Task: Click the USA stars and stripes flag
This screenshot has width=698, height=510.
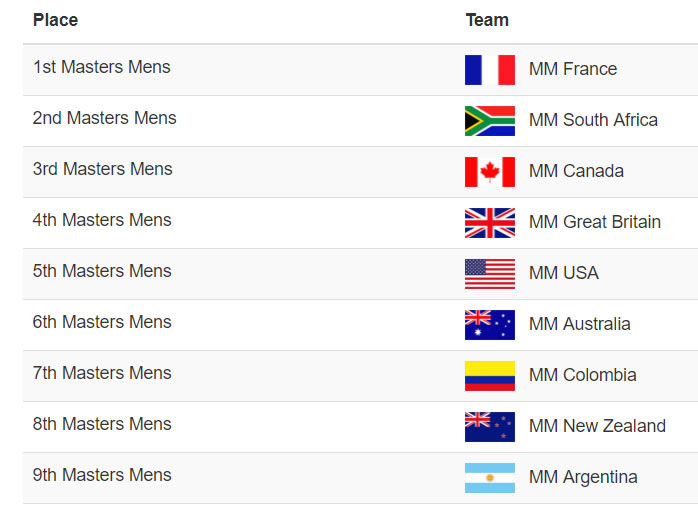Action: 490,274
